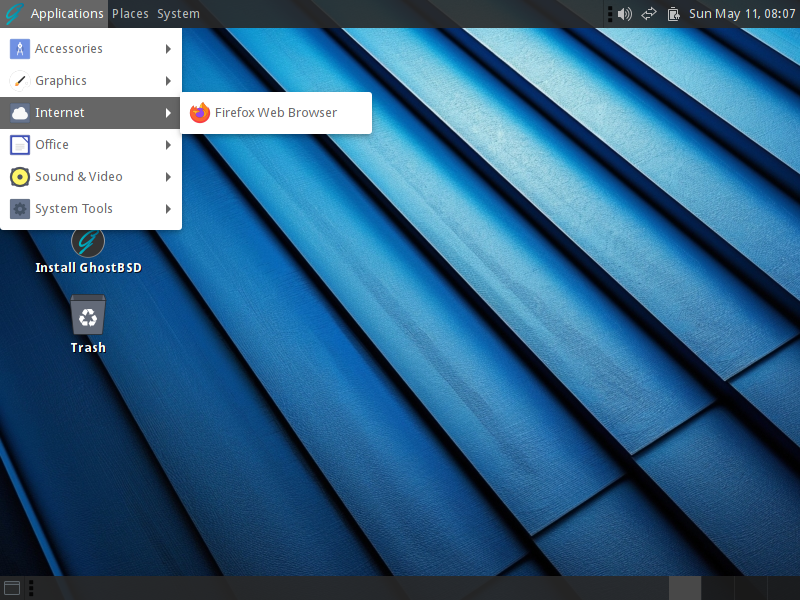Click the System Tools gear icon
The image size is (800, 600).
[x=19, y=209]
